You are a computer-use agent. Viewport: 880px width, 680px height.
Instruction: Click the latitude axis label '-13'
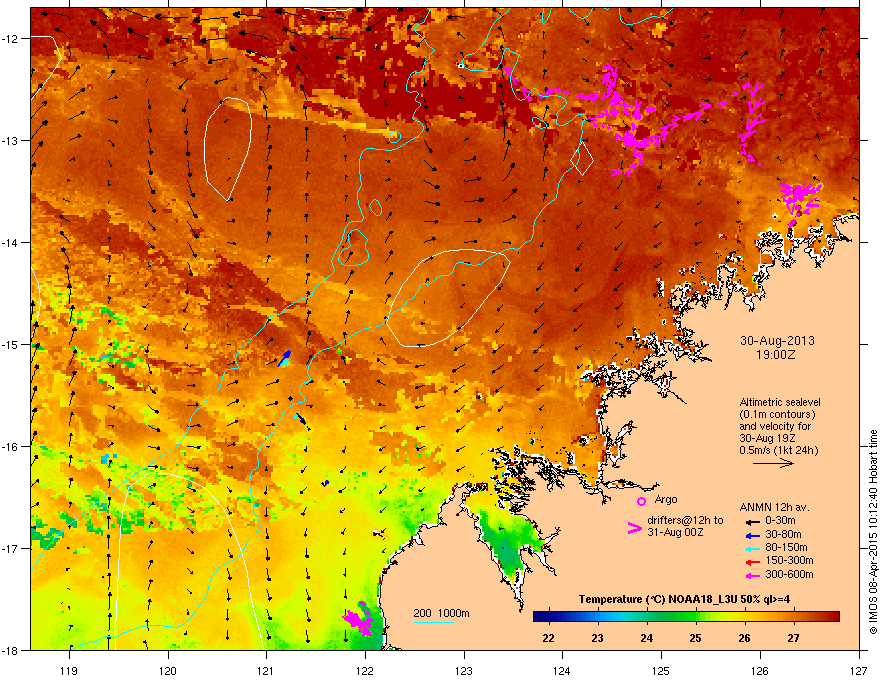[x=10, y=141]
